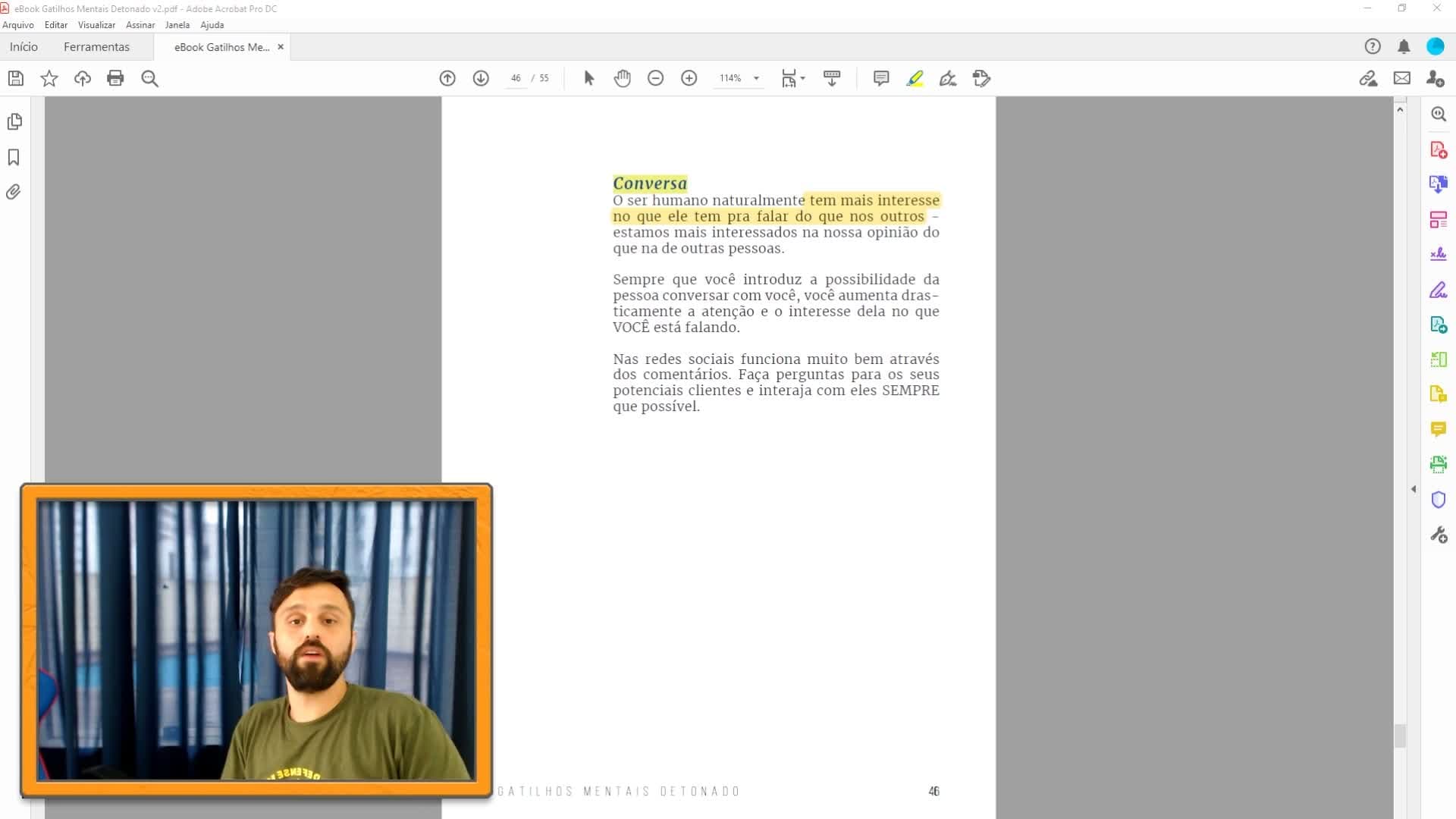
Task: Save the PDF file
Action: (16, 78)
